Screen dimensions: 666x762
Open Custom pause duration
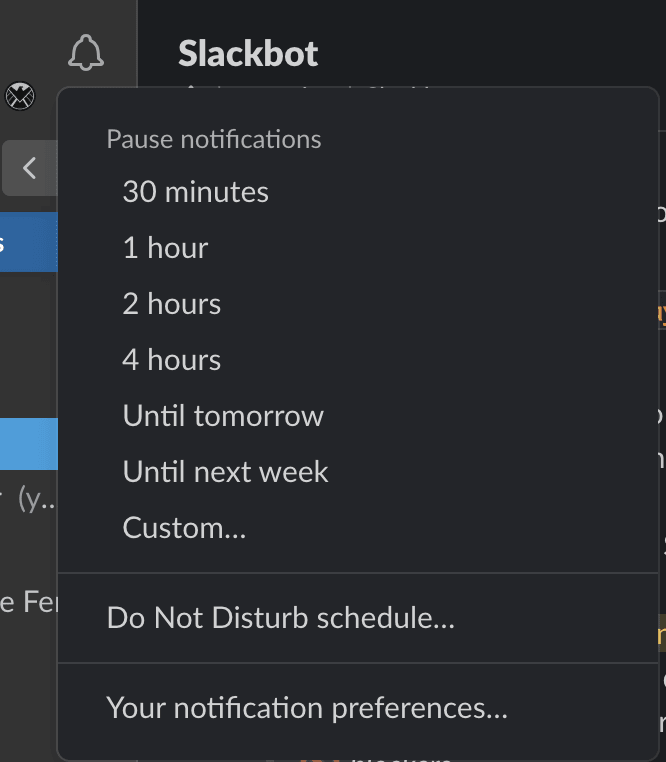pyautogui.click(x=358, y=528)
